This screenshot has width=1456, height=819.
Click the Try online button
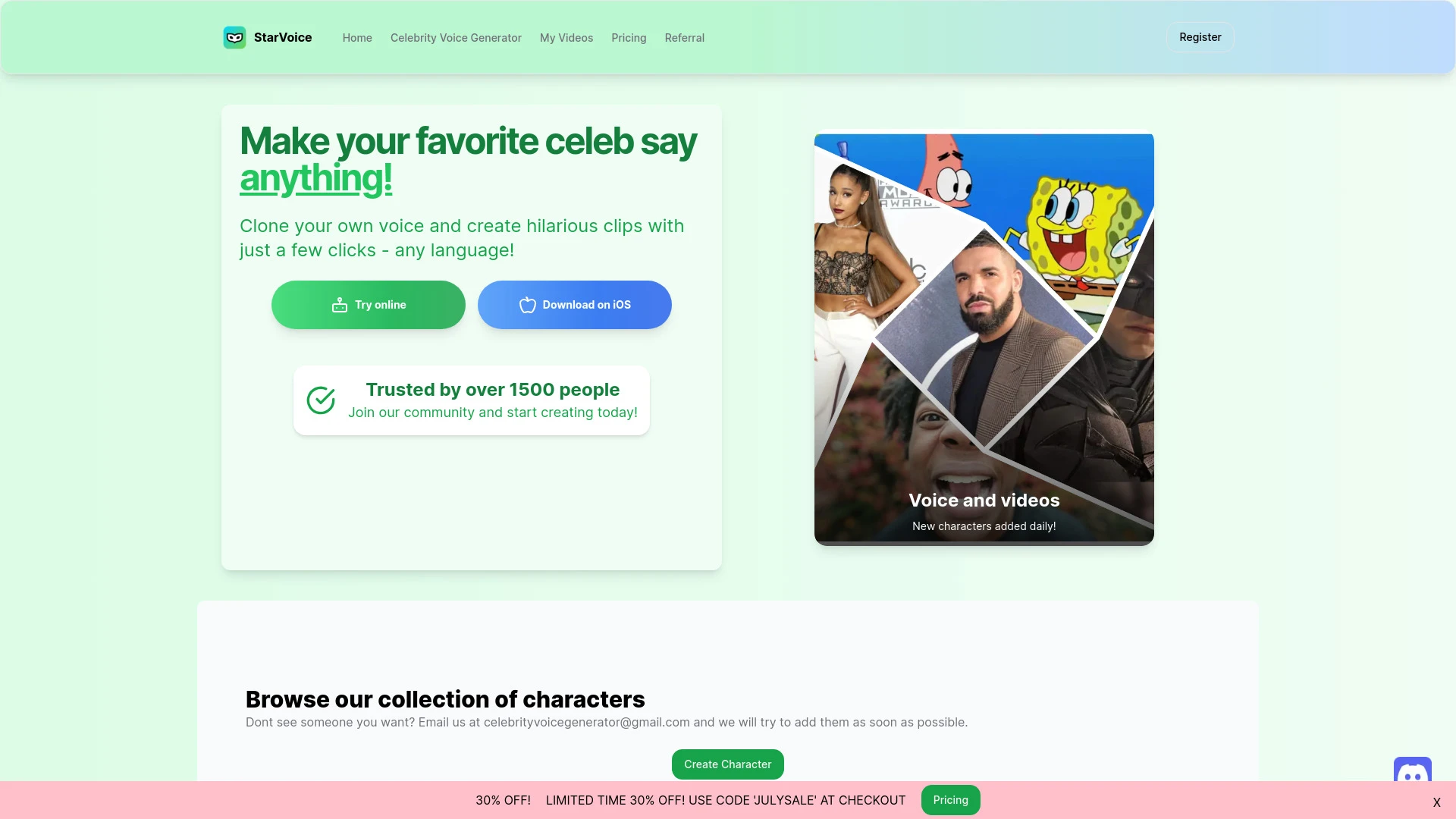(x=368, y=304)
